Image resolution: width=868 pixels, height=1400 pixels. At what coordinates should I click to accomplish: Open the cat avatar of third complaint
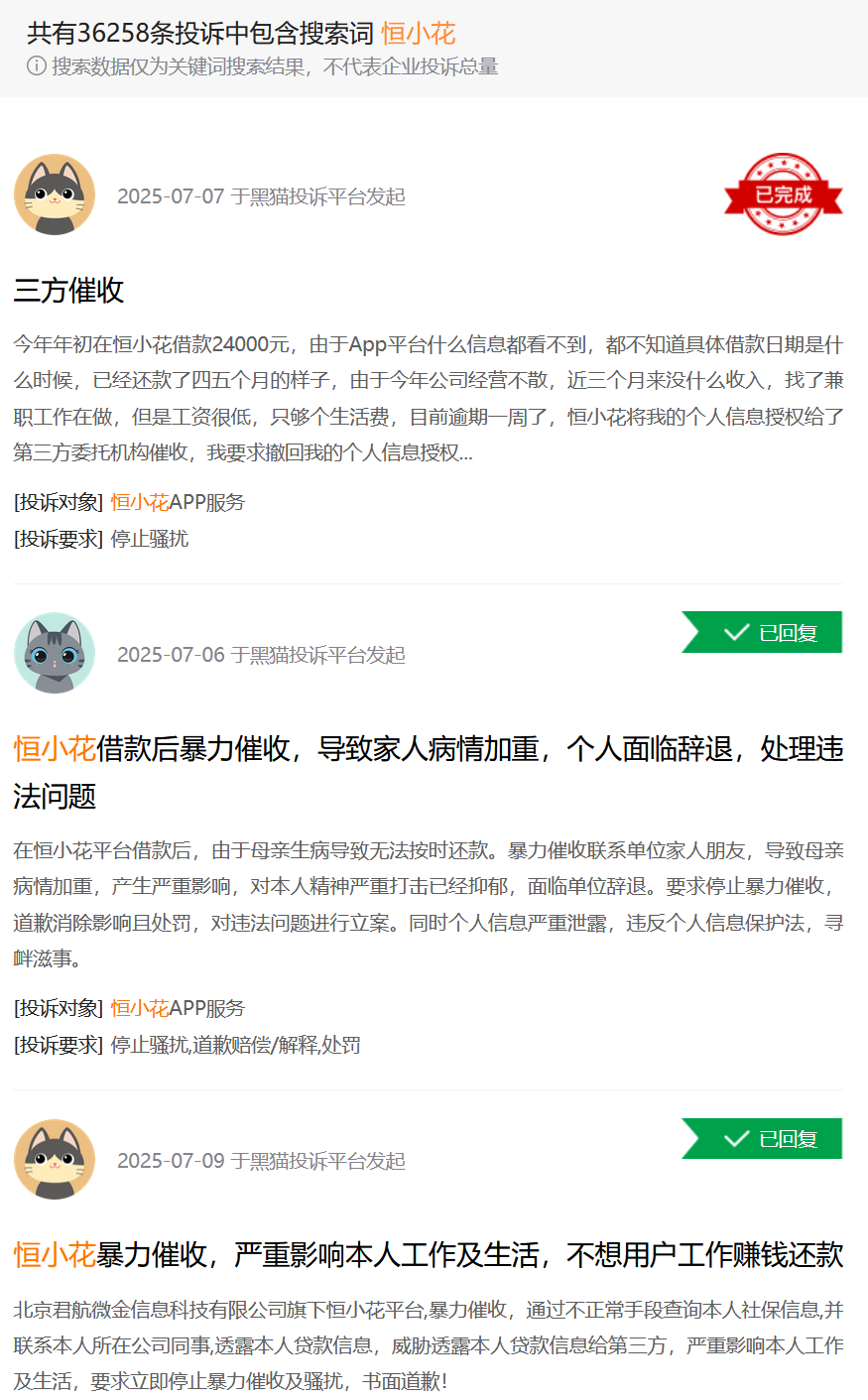coord(55,1159)
